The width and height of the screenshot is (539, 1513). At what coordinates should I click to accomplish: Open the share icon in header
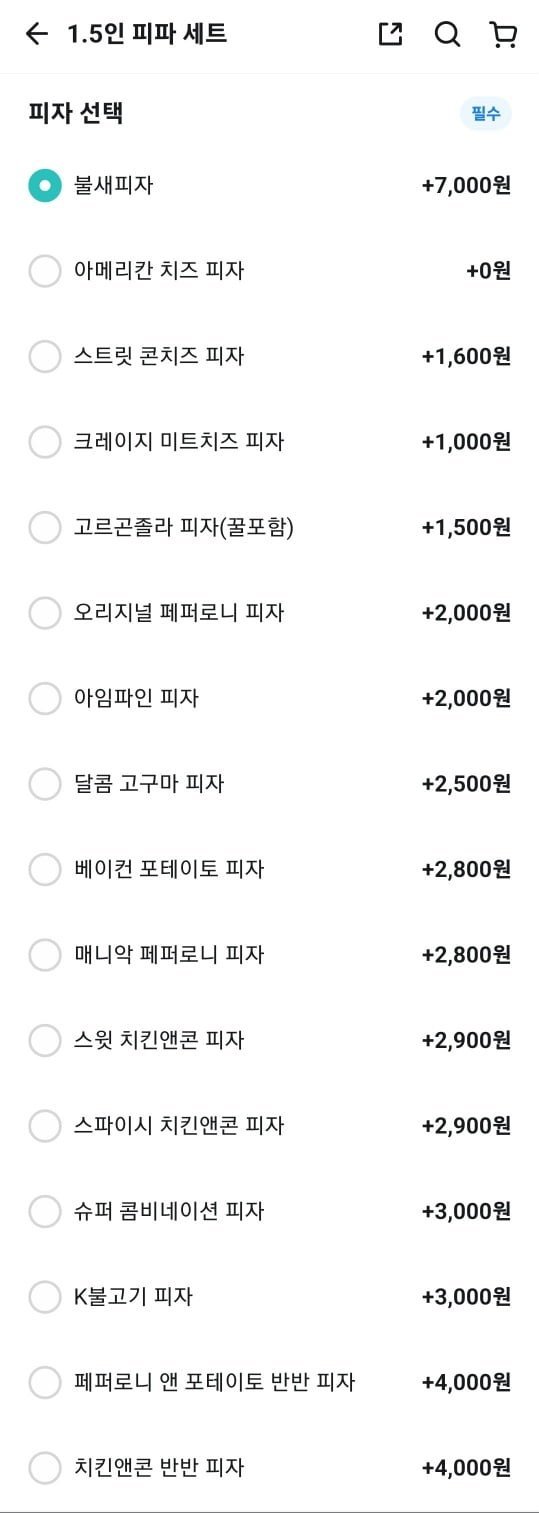click(390, 34)
